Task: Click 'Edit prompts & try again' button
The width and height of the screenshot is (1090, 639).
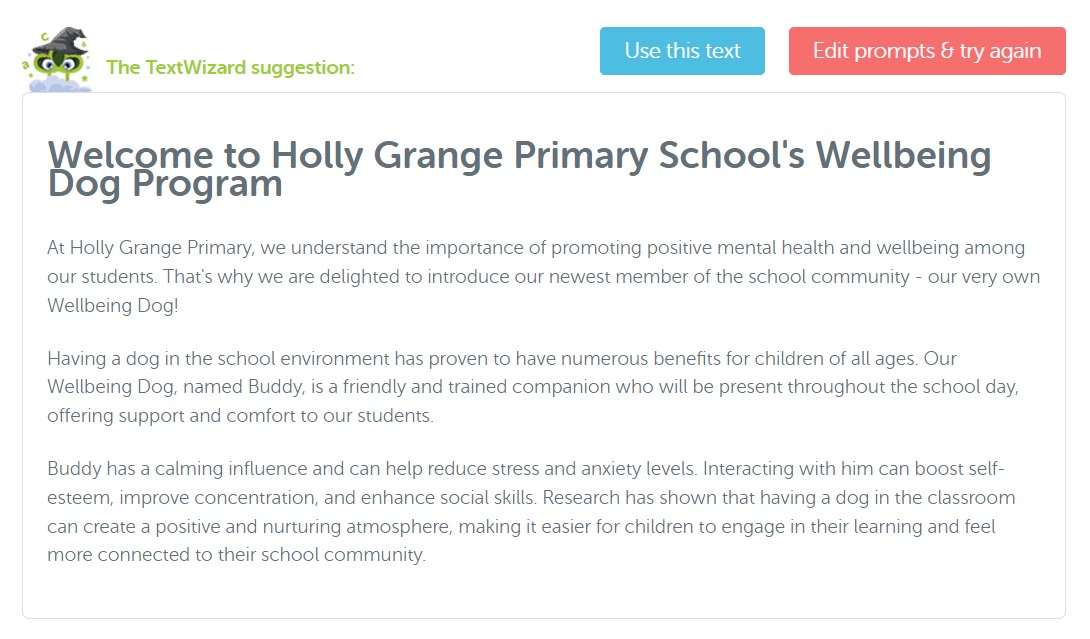Action: 927,51
